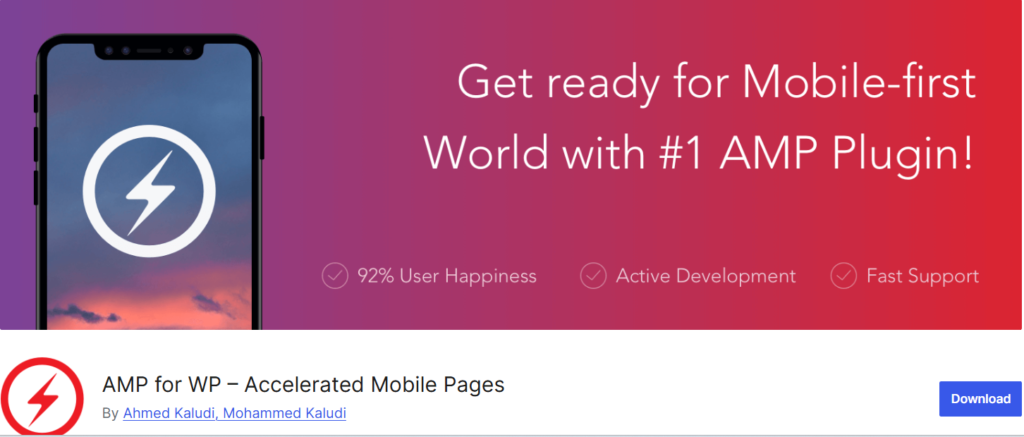
Task: Click the 'Fast Support' text
Action: pos(923,276)
